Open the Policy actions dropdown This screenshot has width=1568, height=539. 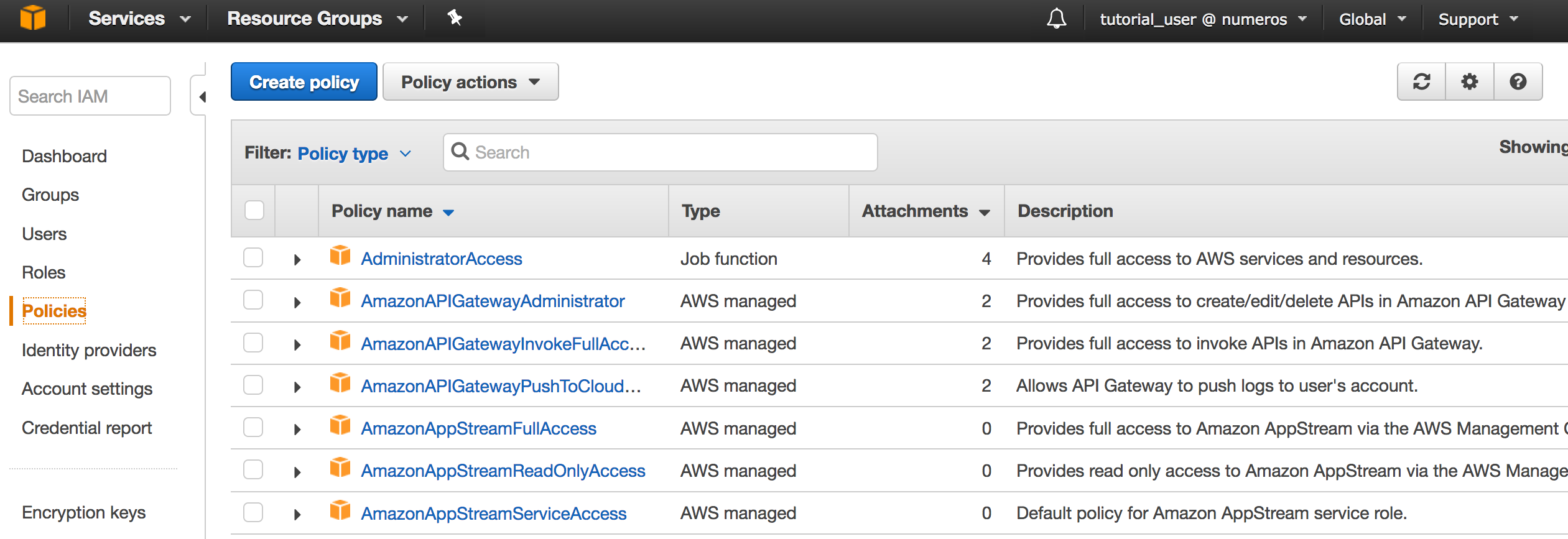click(x=470, y=82)
